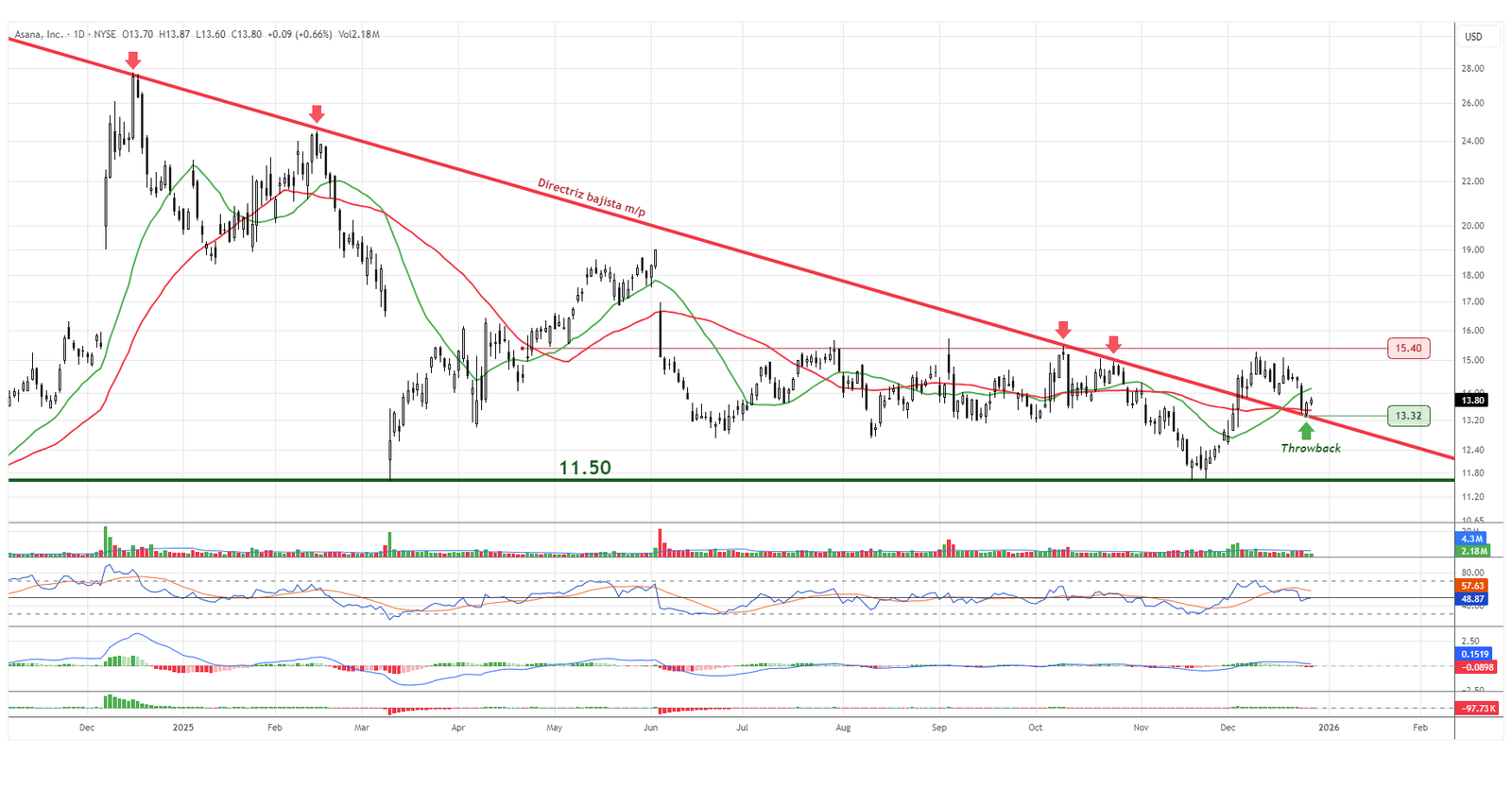Click the Asana, Inc. symbol title
The image size is (1512, 789).
pos(39,35)
